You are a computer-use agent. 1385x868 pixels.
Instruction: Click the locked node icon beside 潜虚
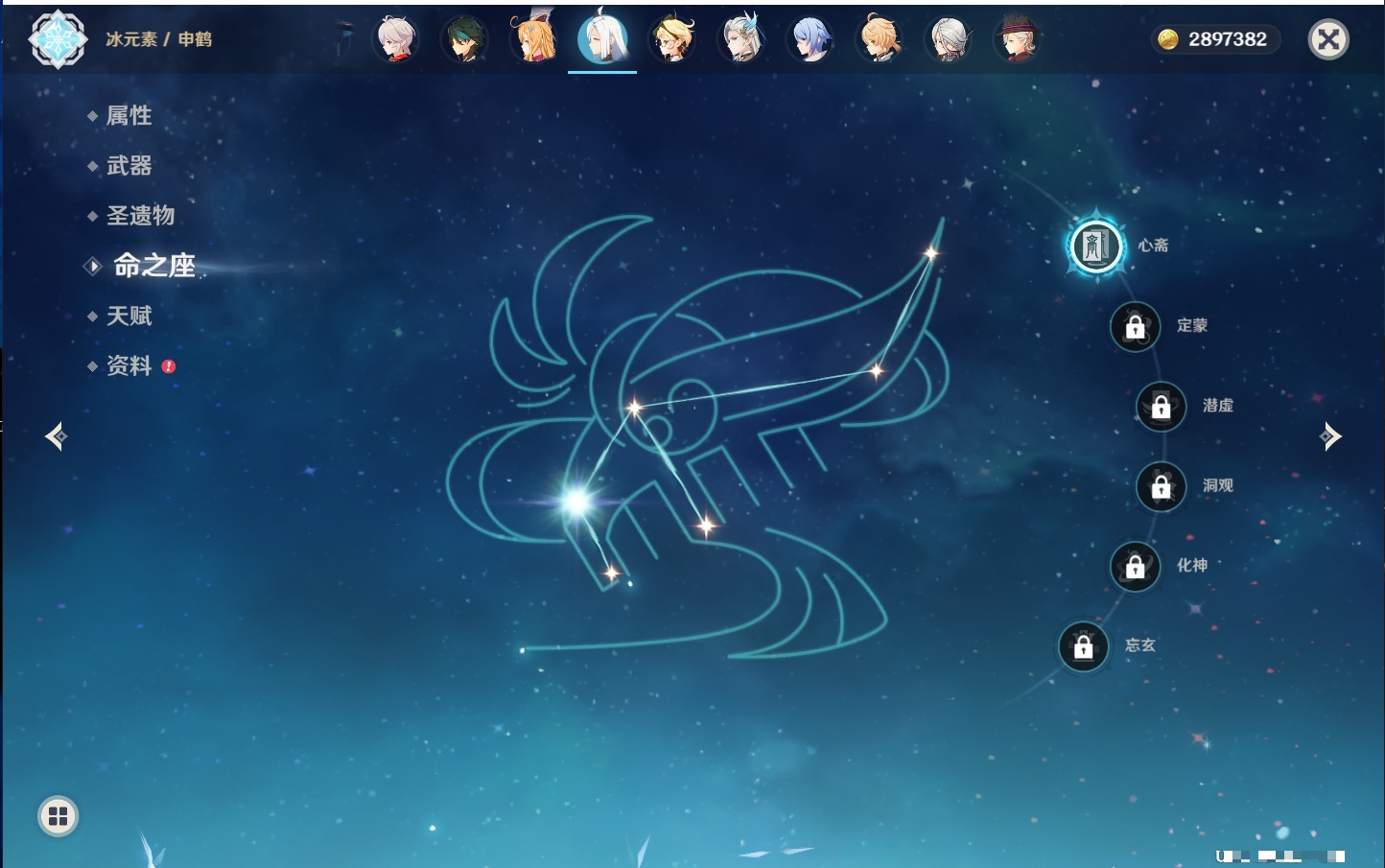1161,406
